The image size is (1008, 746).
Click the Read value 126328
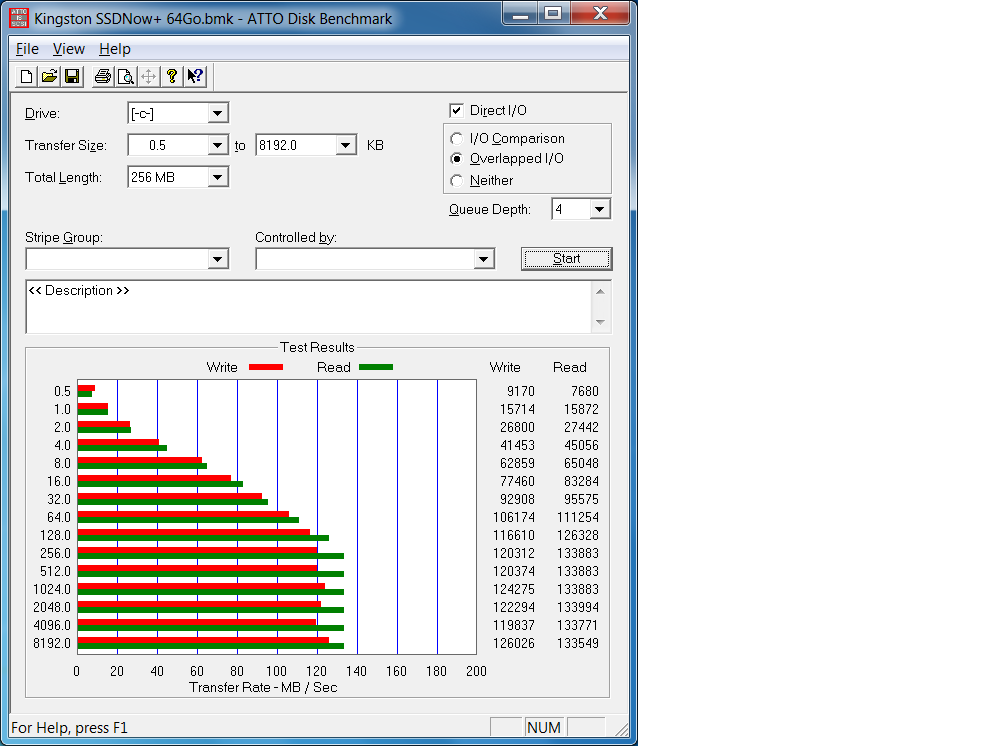pos(578,535)
